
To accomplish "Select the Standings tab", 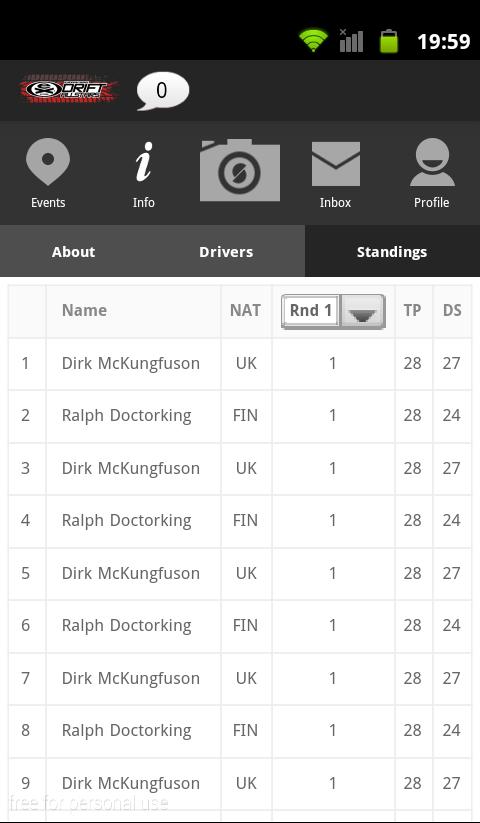I will click(x=392, y=251).
